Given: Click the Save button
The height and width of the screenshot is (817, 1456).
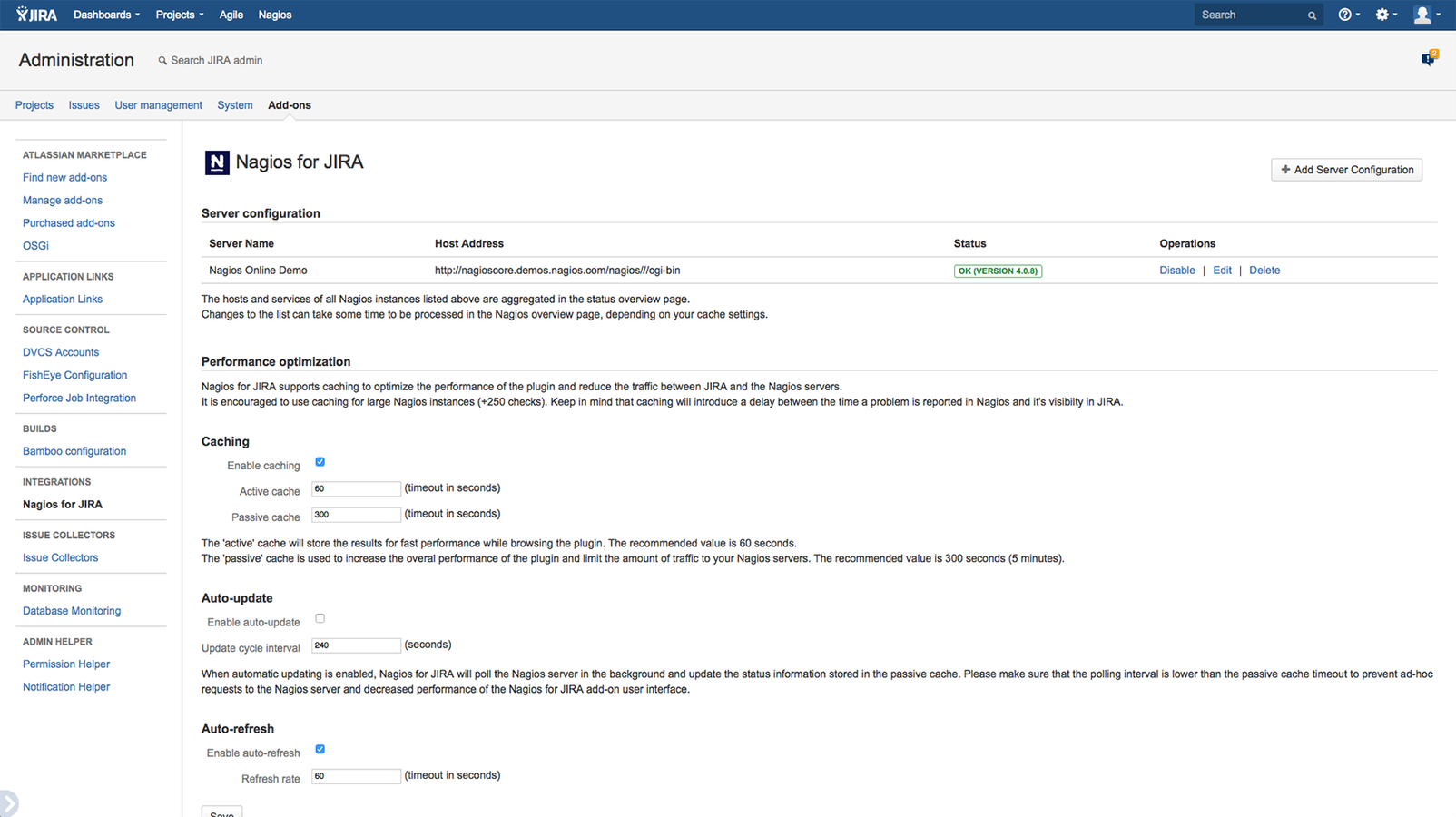Looking at the screenshot, I should (221, 812).
